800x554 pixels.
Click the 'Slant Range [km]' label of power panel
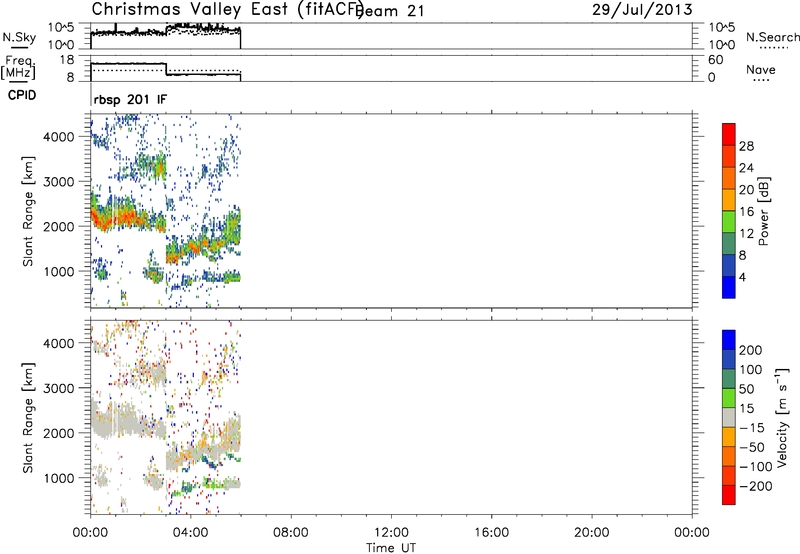[x=28, y=211]
